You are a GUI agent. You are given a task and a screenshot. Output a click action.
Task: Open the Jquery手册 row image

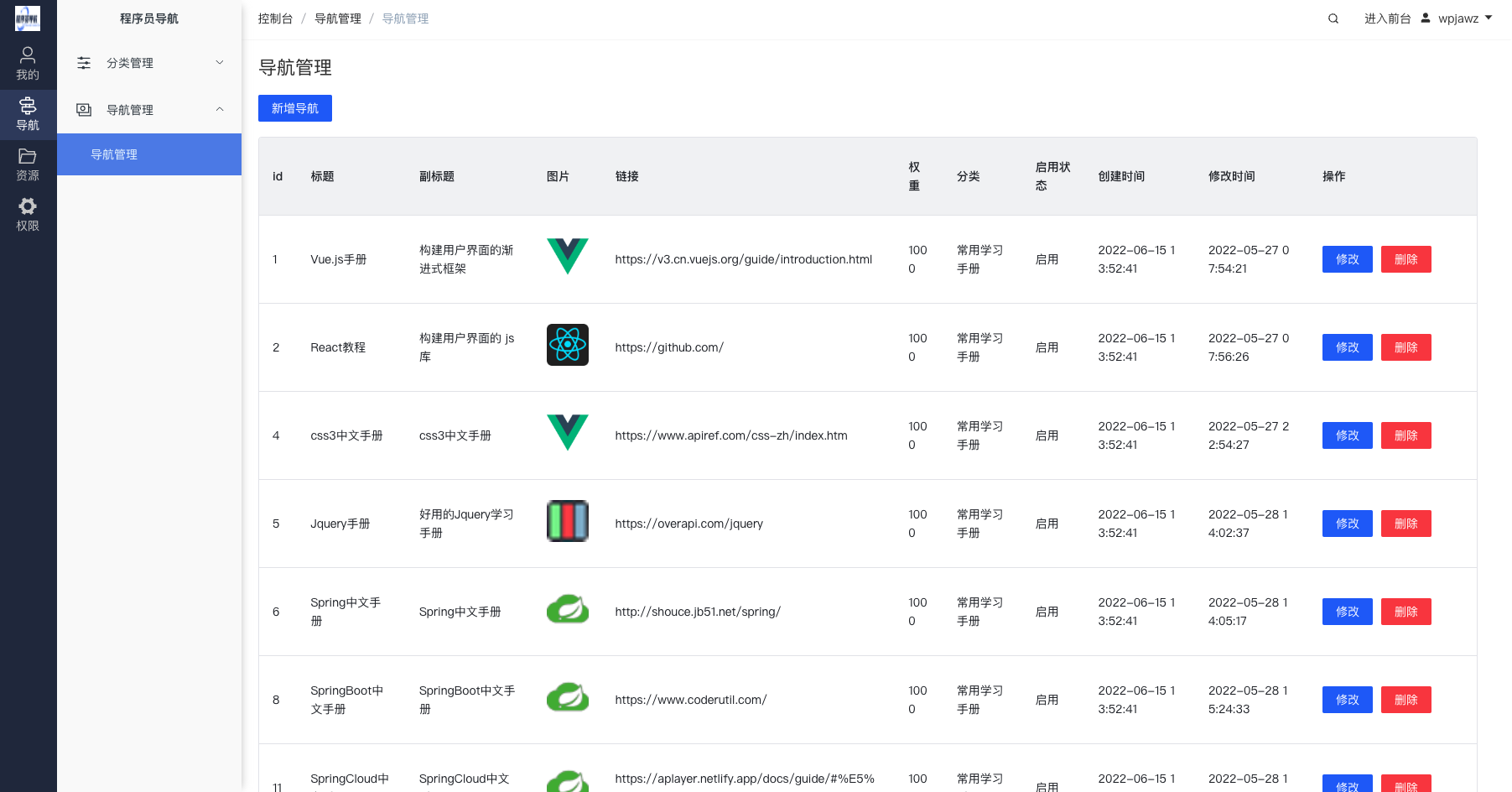568,521
